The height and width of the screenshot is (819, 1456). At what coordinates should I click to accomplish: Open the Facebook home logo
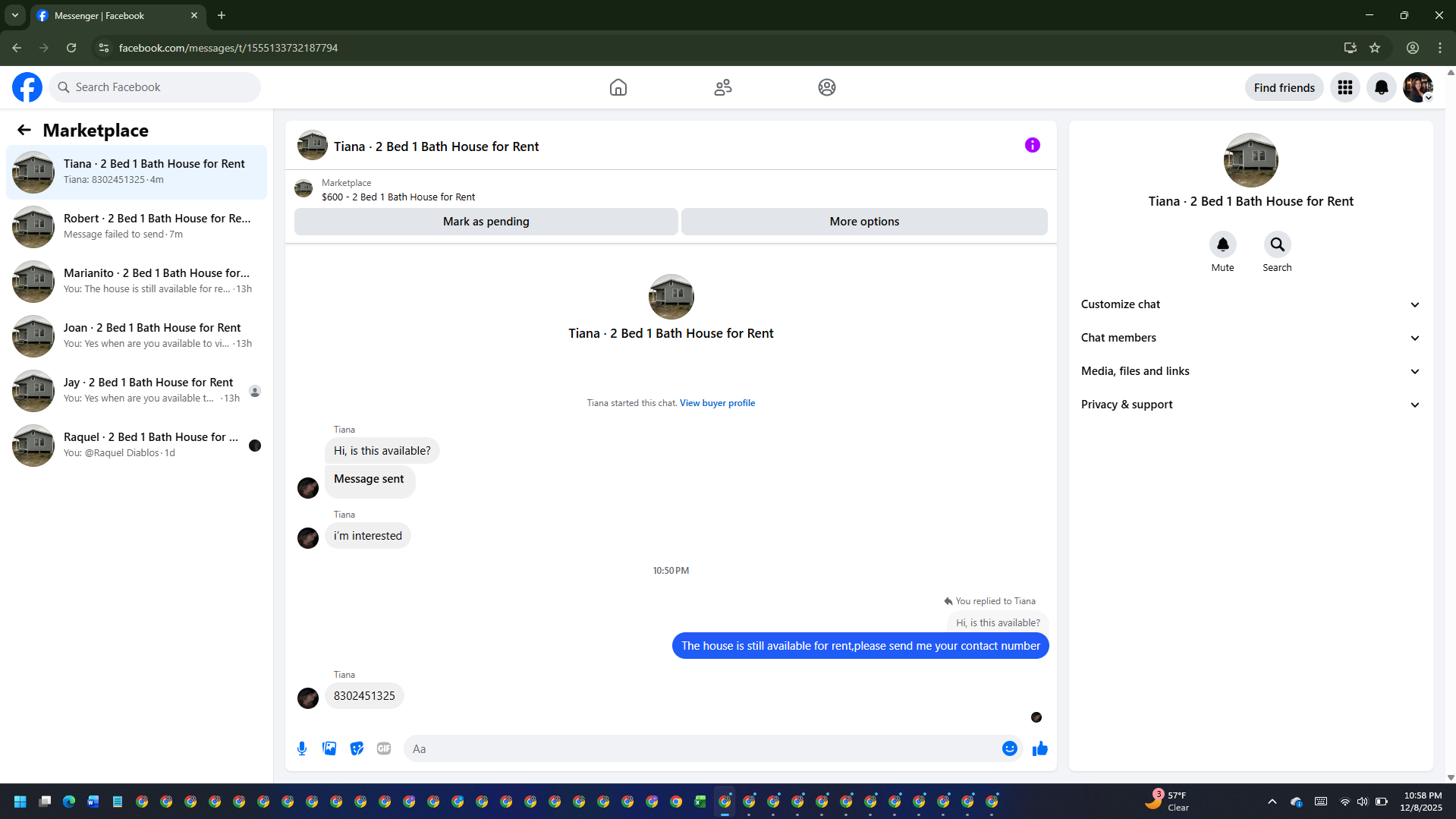coord(27,87)
